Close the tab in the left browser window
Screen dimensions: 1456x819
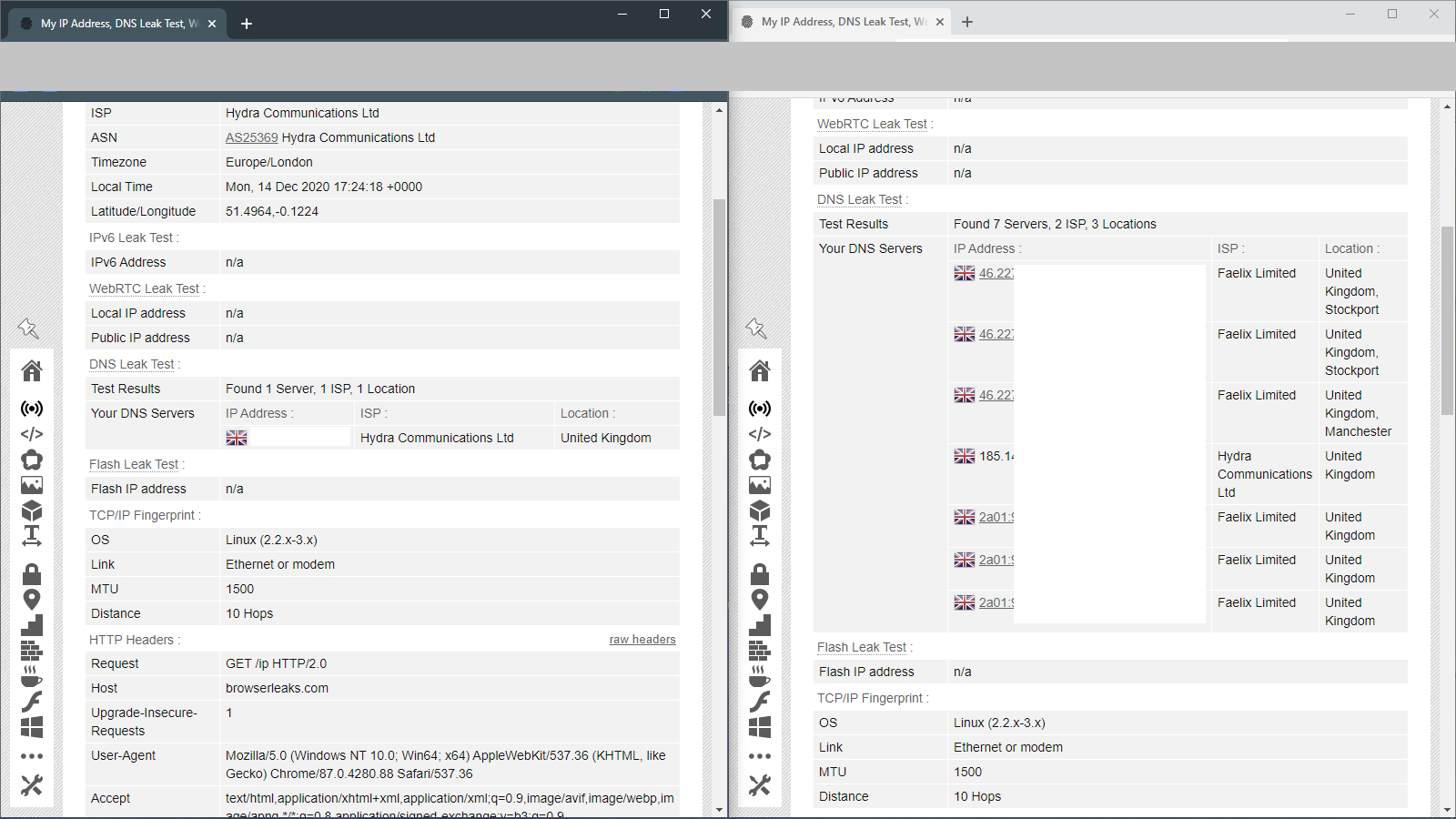click(212, 24)
